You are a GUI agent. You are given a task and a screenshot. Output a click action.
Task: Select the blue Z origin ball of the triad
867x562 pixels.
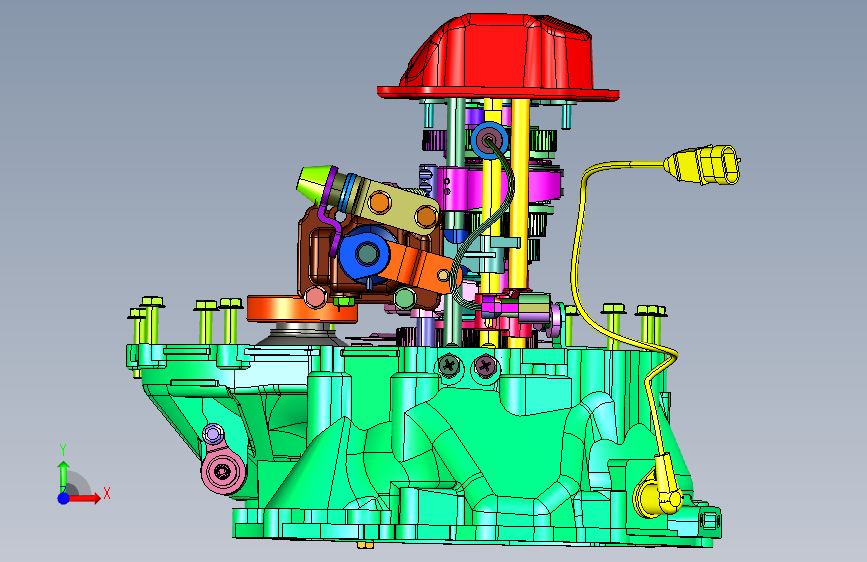coord(64,498)
